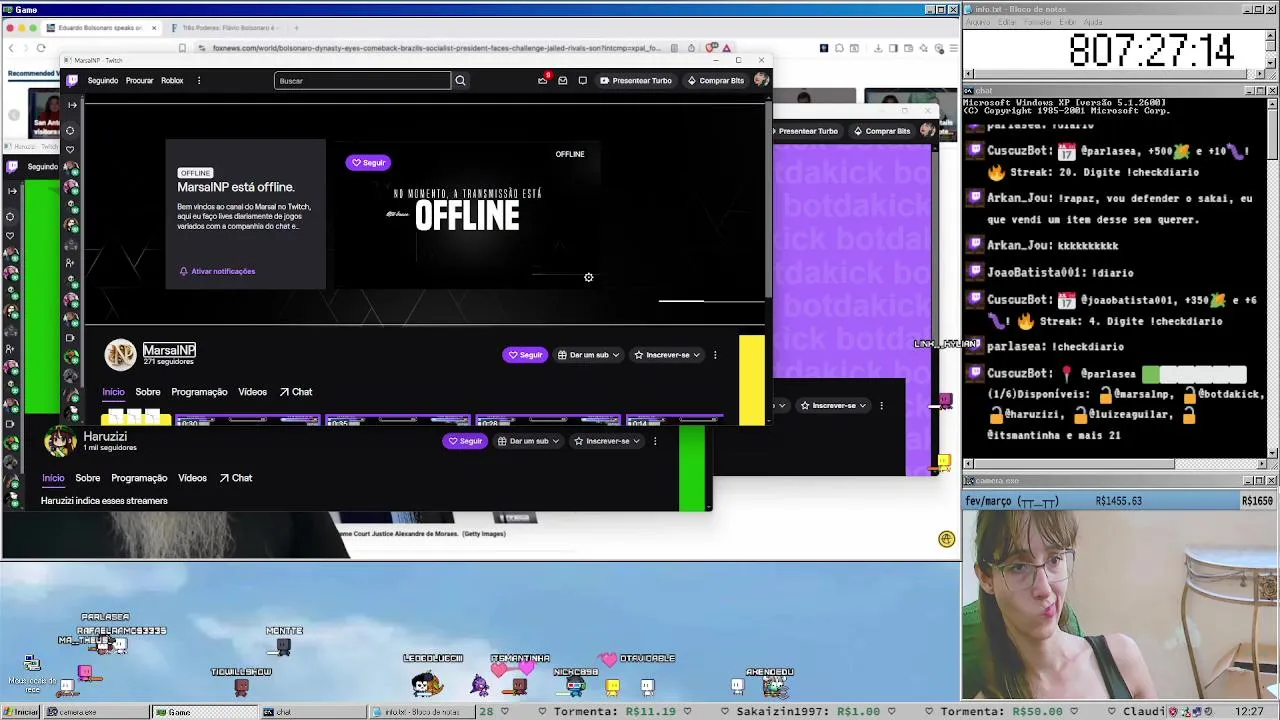Click the bookmark icon in browser address bar
Image resolution: width=1280 pixels, height=720 pixels.
click(x=182, y=48)
